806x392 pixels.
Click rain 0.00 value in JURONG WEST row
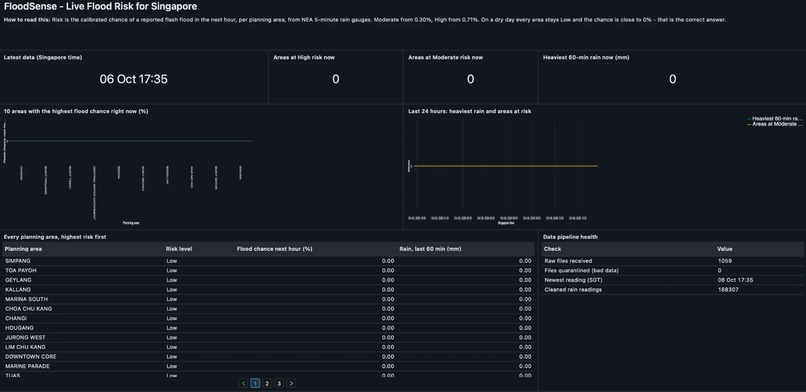coord(525,338)
